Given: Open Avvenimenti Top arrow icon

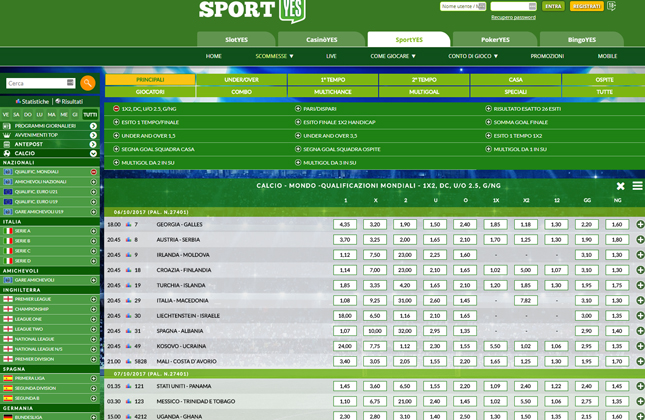Looking at the screenshot, I should pos(93,135).
